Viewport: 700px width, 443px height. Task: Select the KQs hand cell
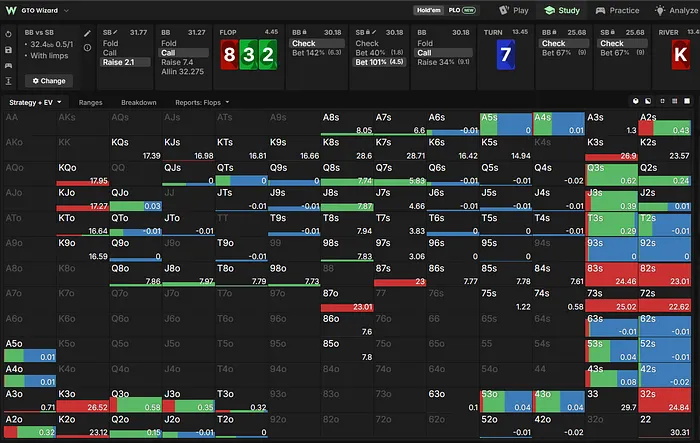tap(136, 149)
